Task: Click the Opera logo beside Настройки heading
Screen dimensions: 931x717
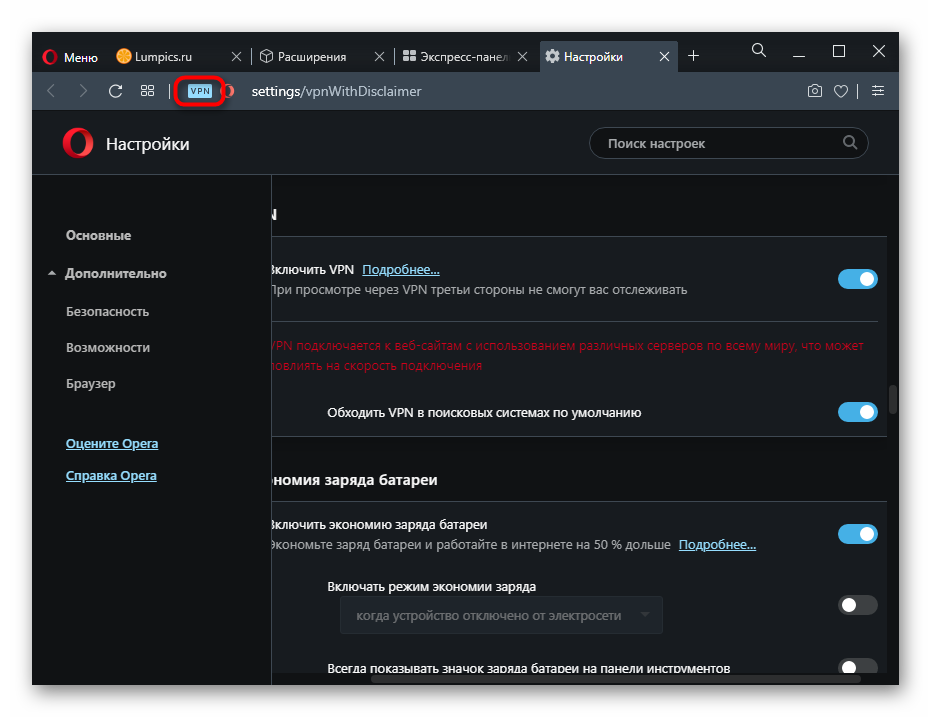Action: coord(78,143)
